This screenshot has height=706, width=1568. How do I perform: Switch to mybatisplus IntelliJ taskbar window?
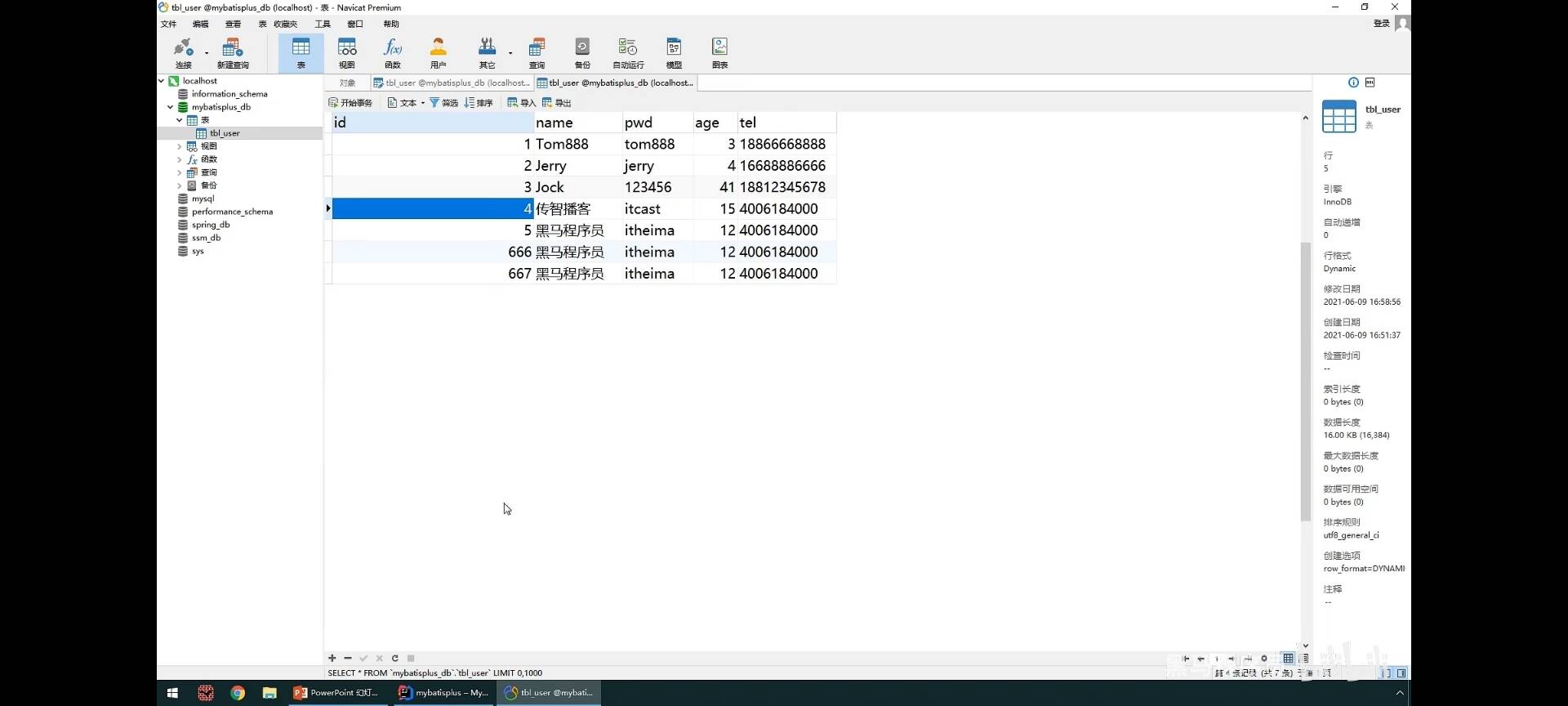[443, 693]
